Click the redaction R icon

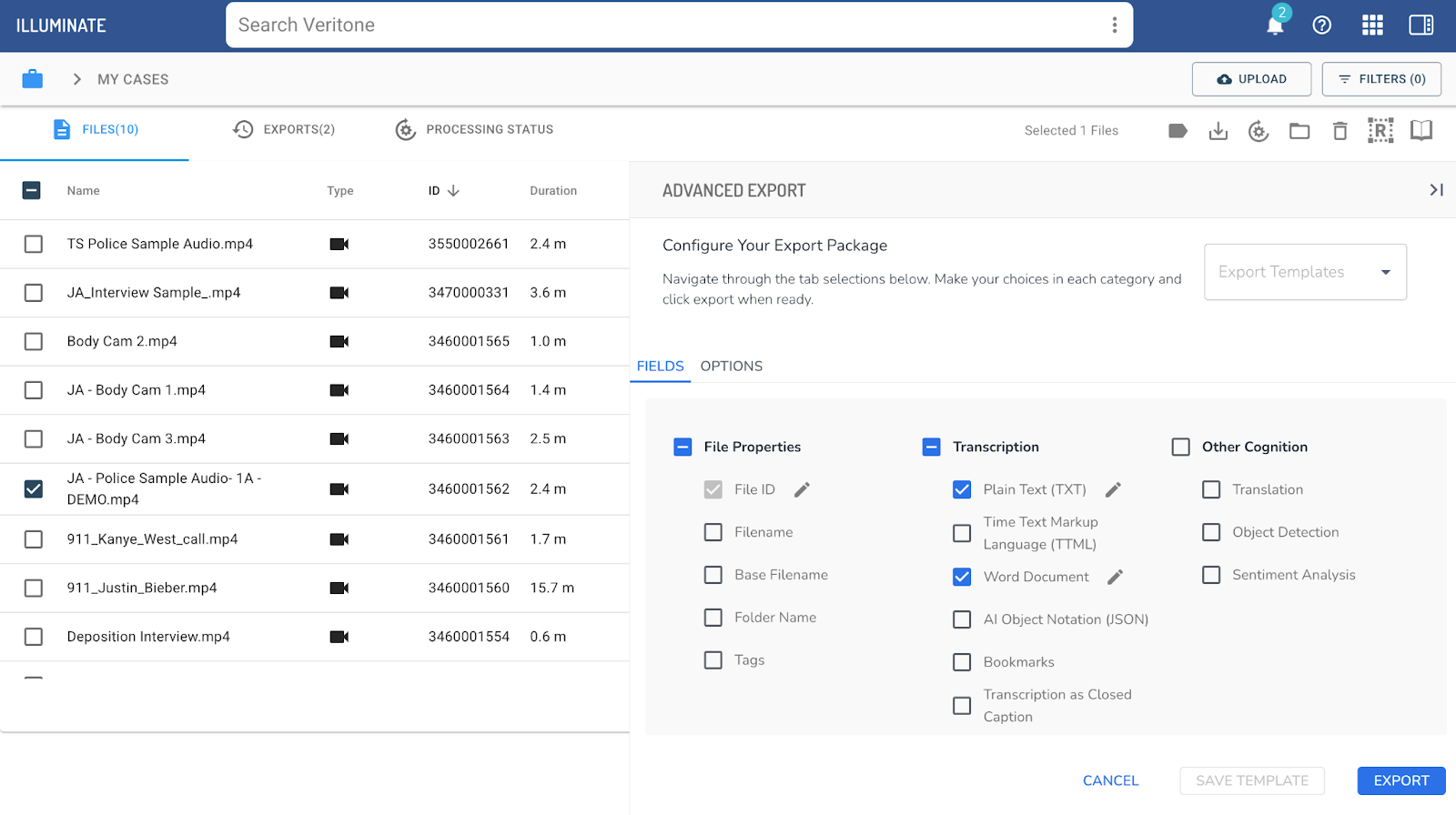1380,131
